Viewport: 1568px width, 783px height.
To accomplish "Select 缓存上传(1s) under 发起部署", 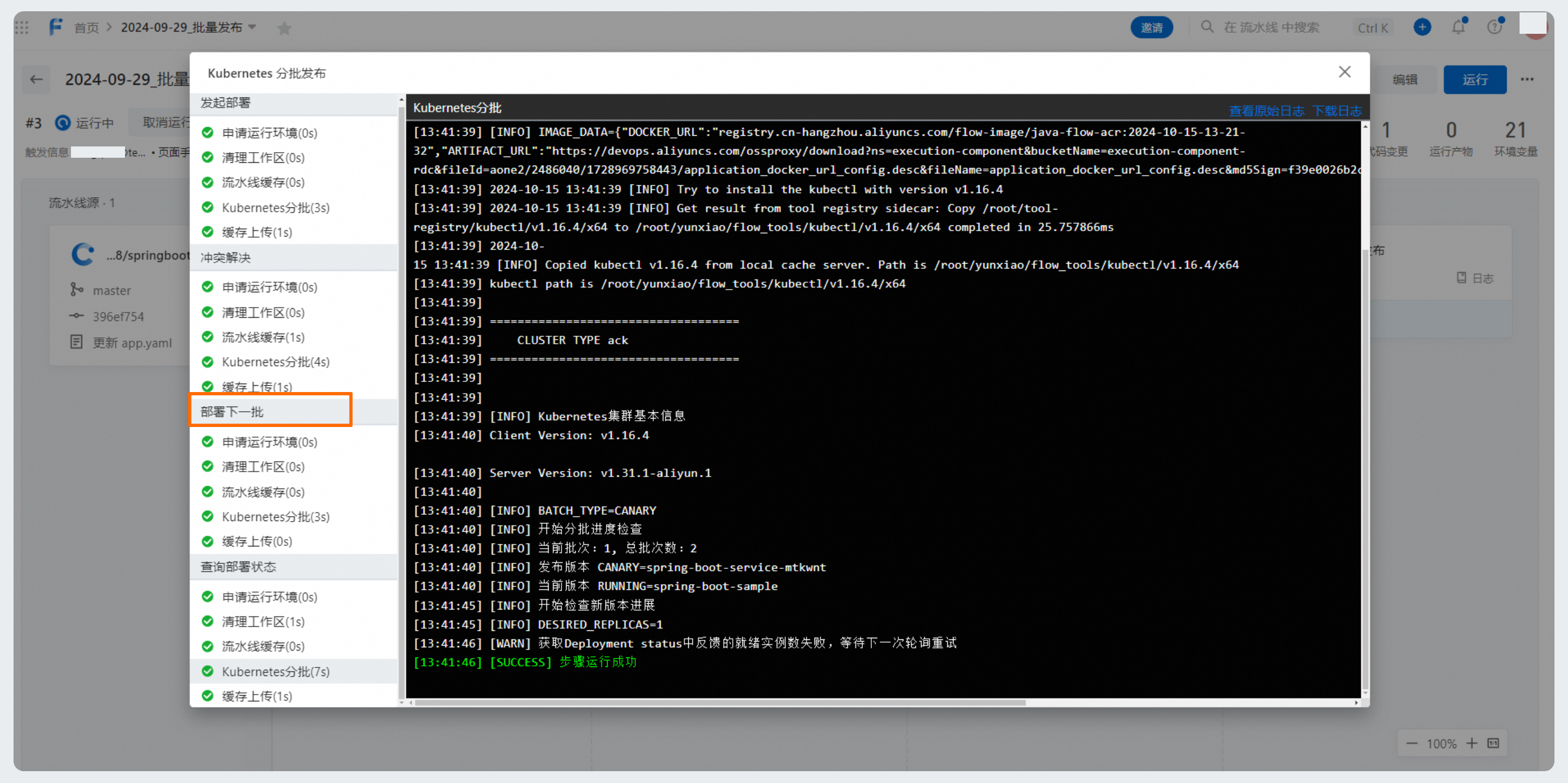I will [294, 232].
